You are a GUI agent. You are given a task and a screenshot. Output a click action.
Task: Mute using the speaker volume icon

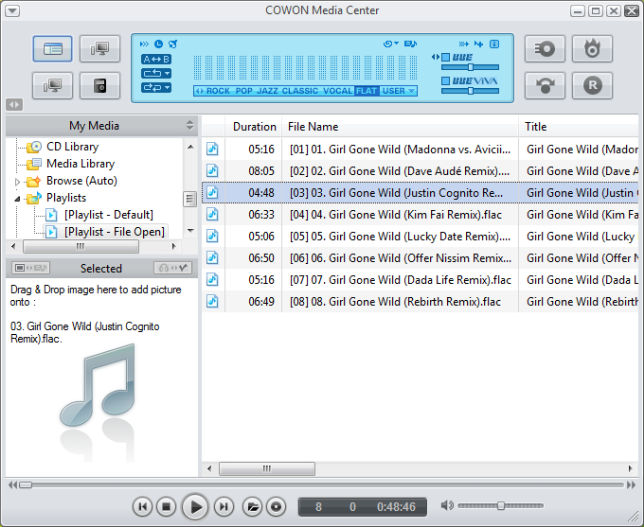(x=447, y=505)
